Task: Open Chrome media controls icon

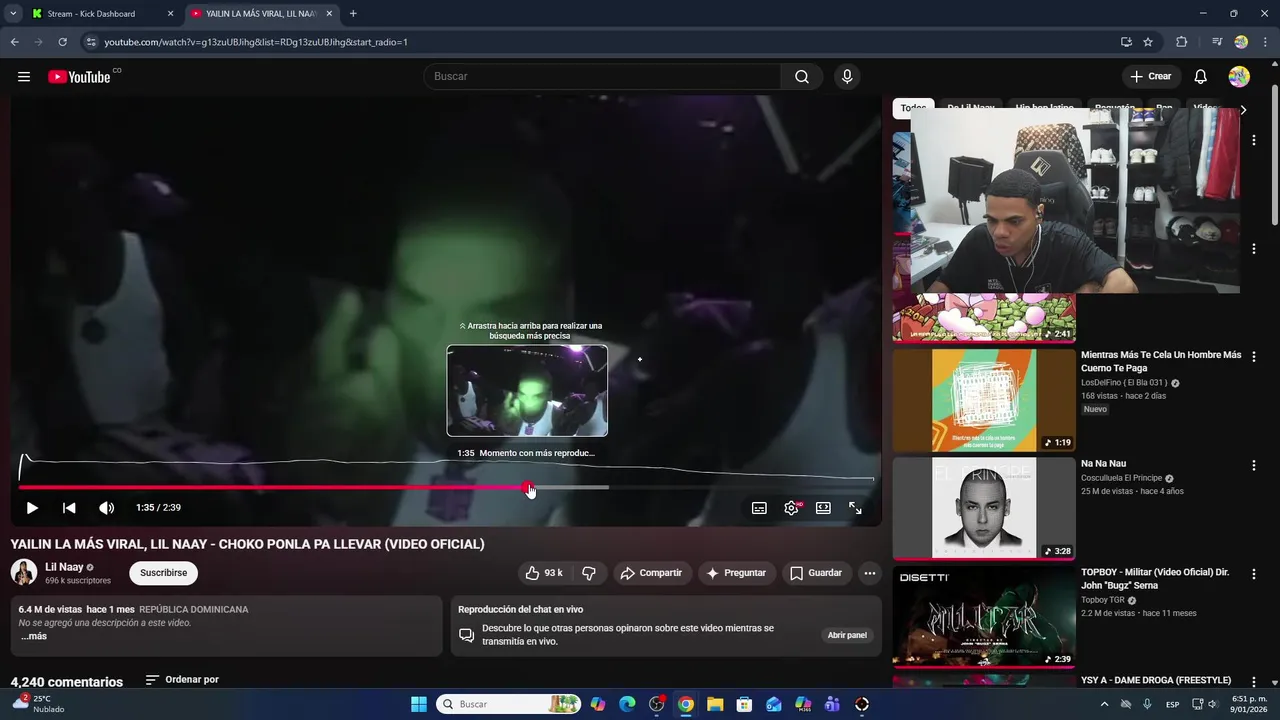Action: coord(1216,42)
